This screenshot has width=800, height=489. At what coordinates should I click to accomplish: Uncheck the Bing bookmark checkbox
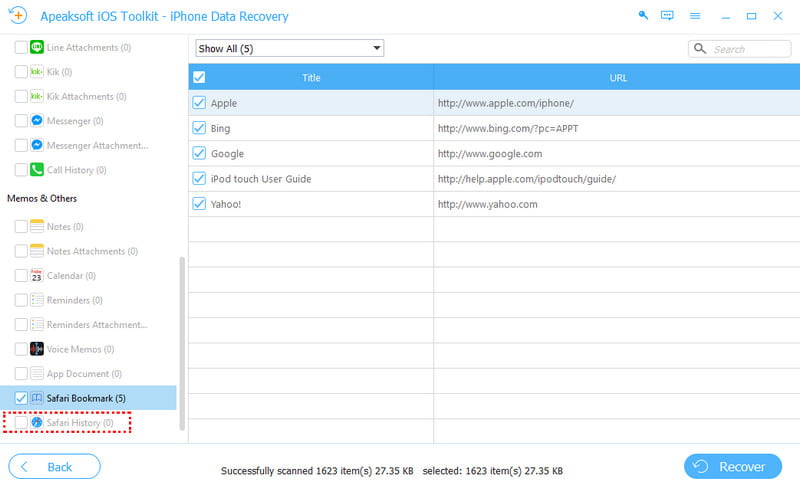point(199,128)
